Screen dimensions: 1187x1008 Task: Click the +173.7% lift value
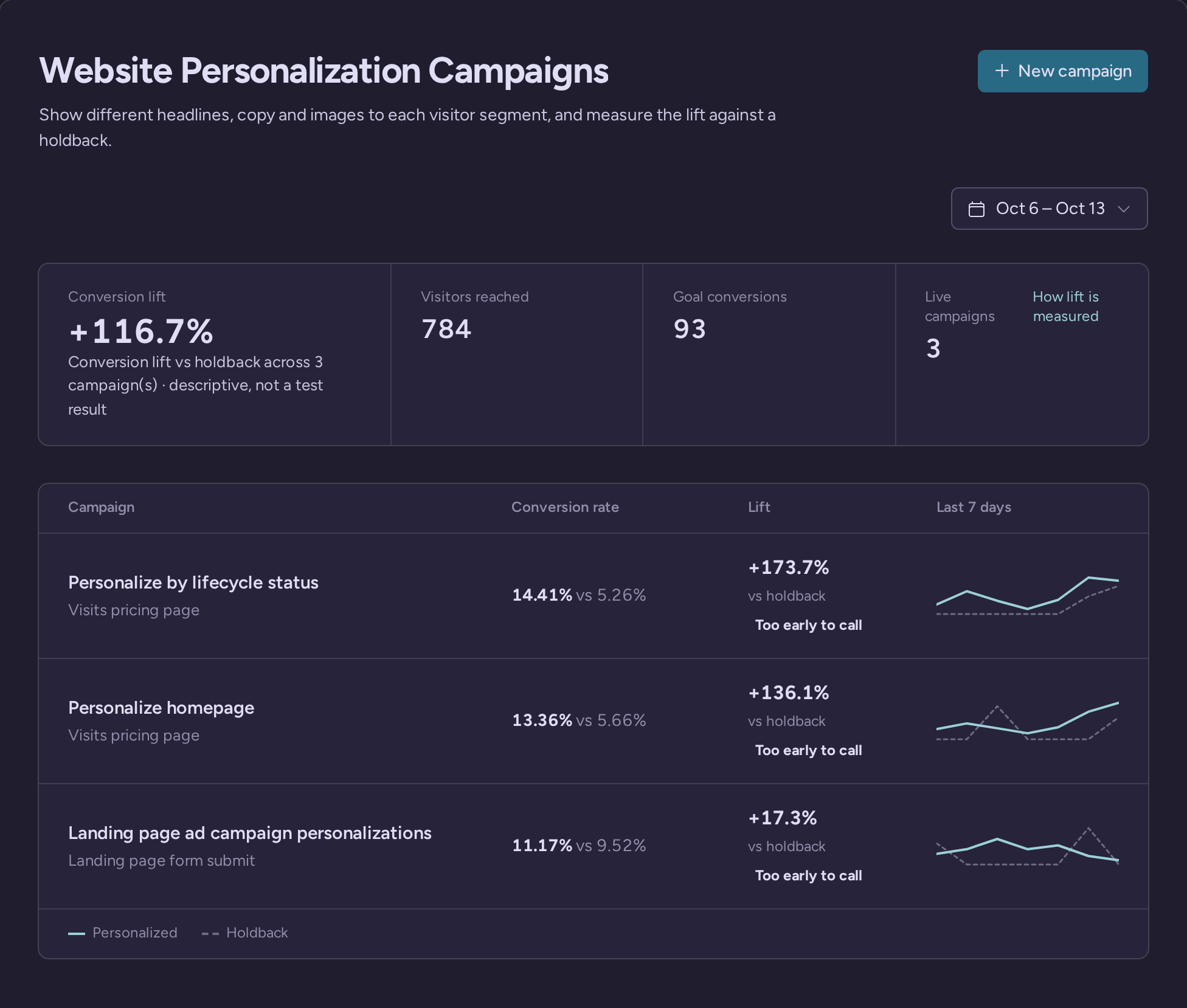[789, 567]
